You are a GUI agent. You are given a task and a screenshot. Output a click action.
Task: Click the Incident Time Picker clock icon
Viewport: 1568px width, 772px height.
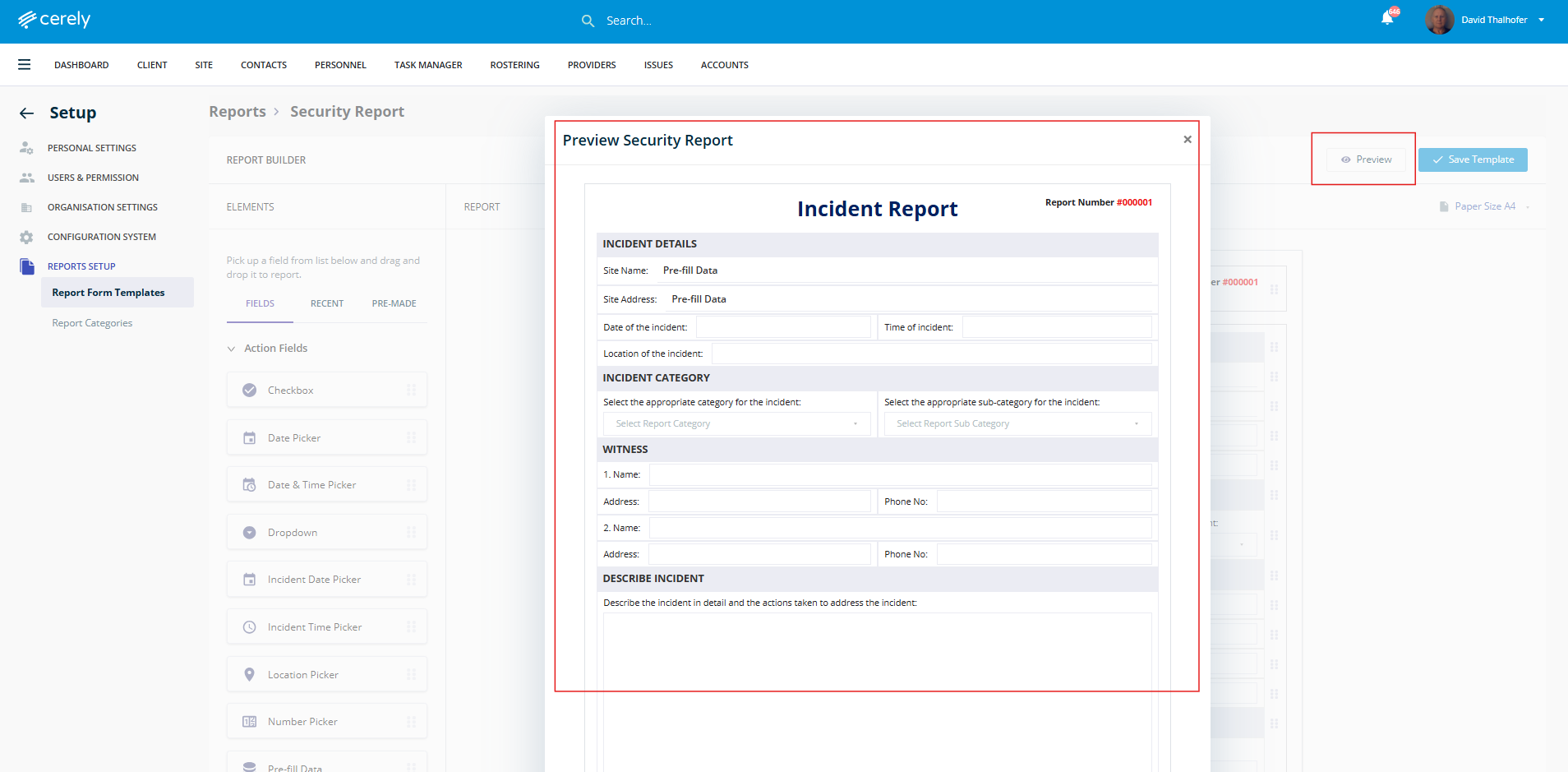point(249,627)
